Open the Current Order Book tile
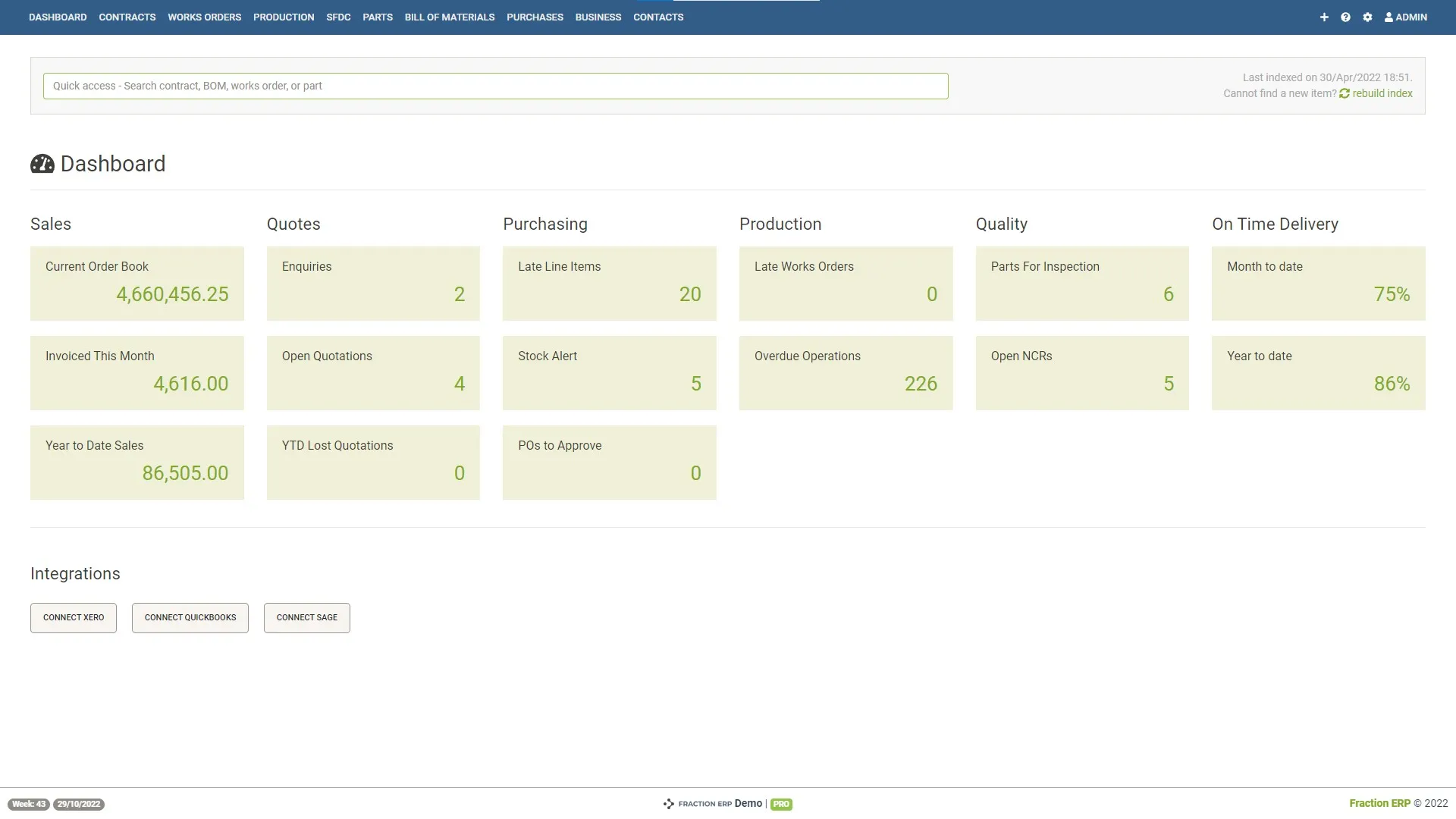This screenshot has height=819, width=1456. [137, 283]
